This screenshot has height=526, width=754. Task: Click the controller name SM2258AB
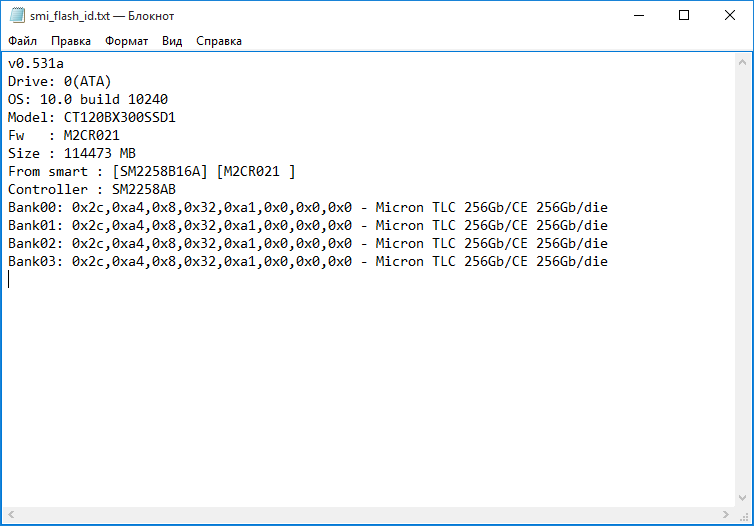pyautogui.click(x=144, y=189)
